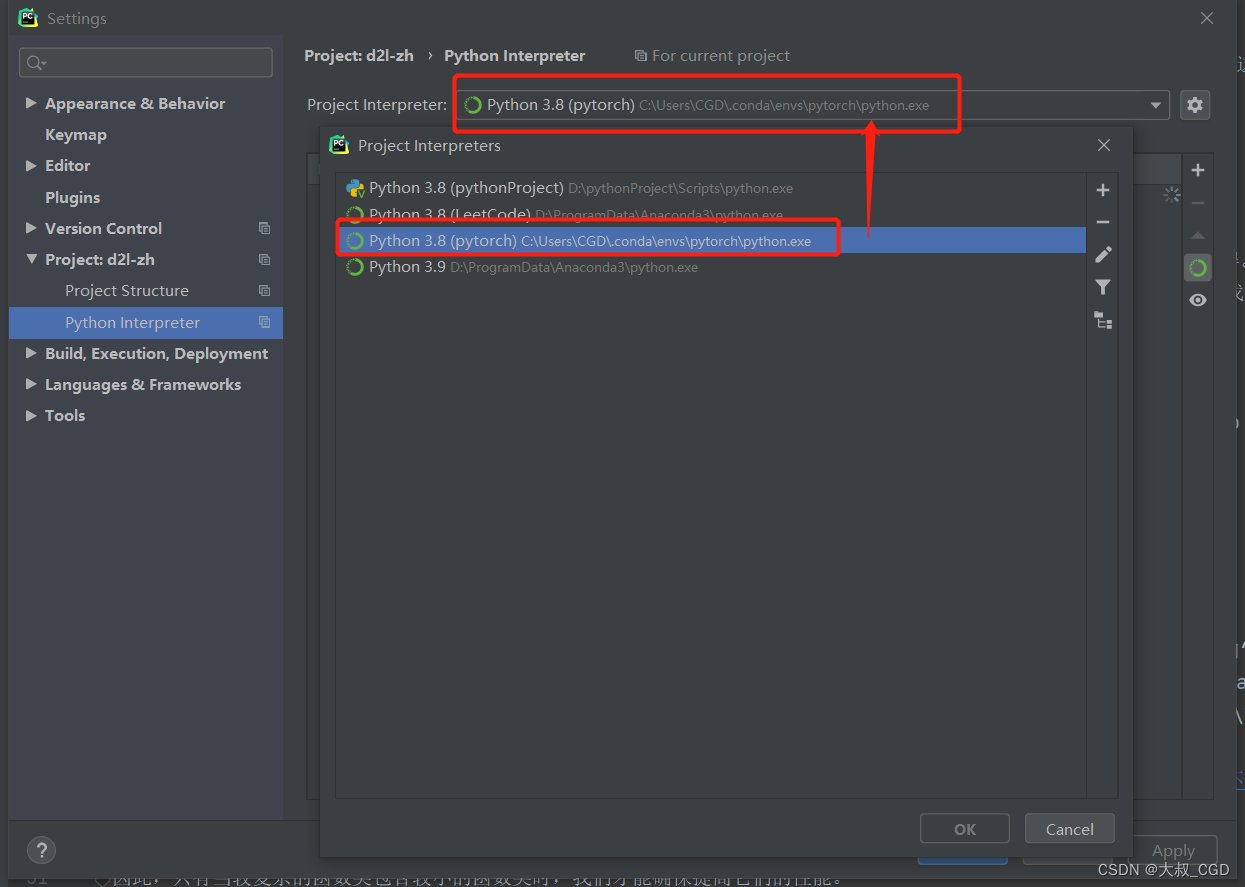Open Project Interpreter dropdown arrow
The height and width of the screenshot is (887, 1245).
(x=1156, y=105)
